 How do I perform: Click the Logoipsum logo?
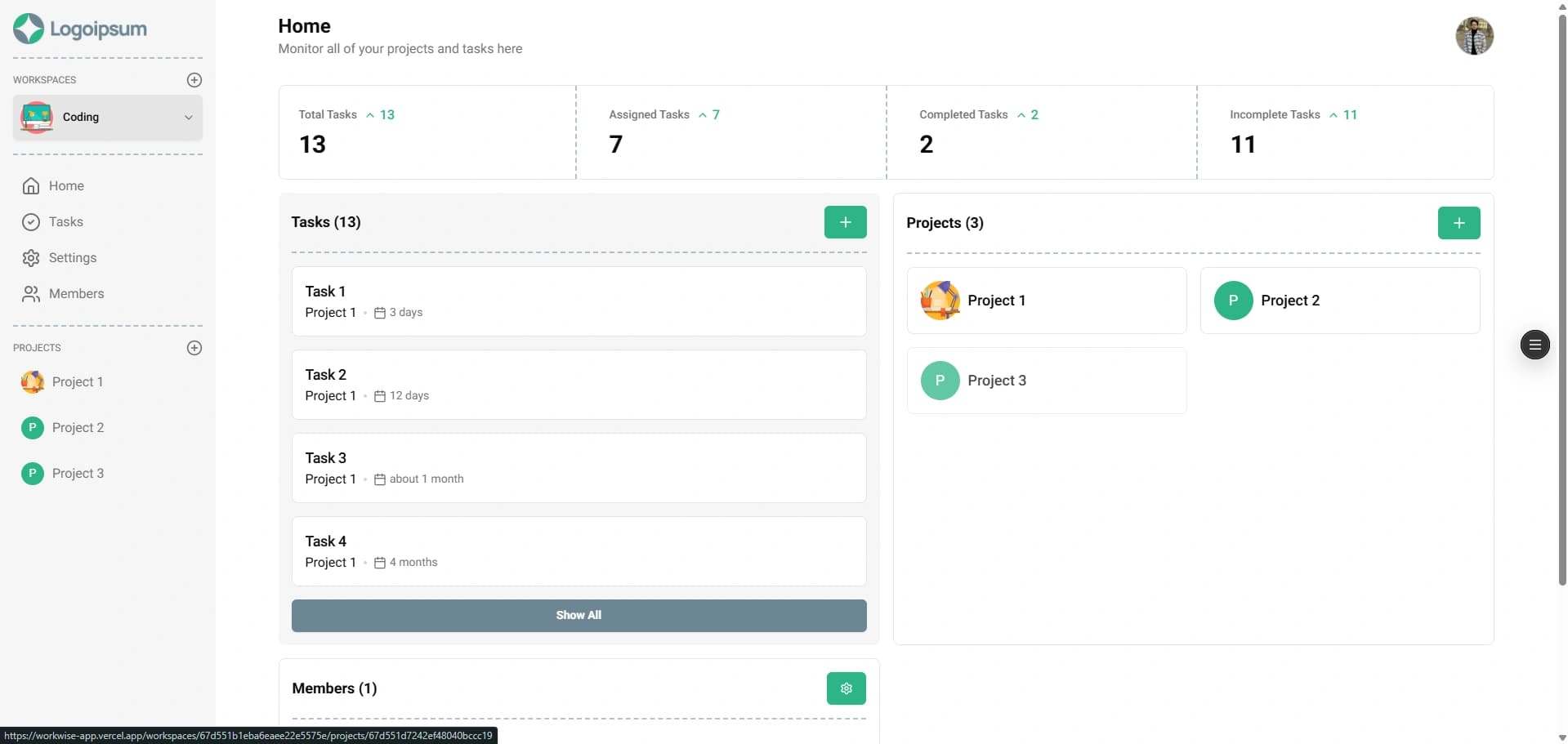click(79, 29)
